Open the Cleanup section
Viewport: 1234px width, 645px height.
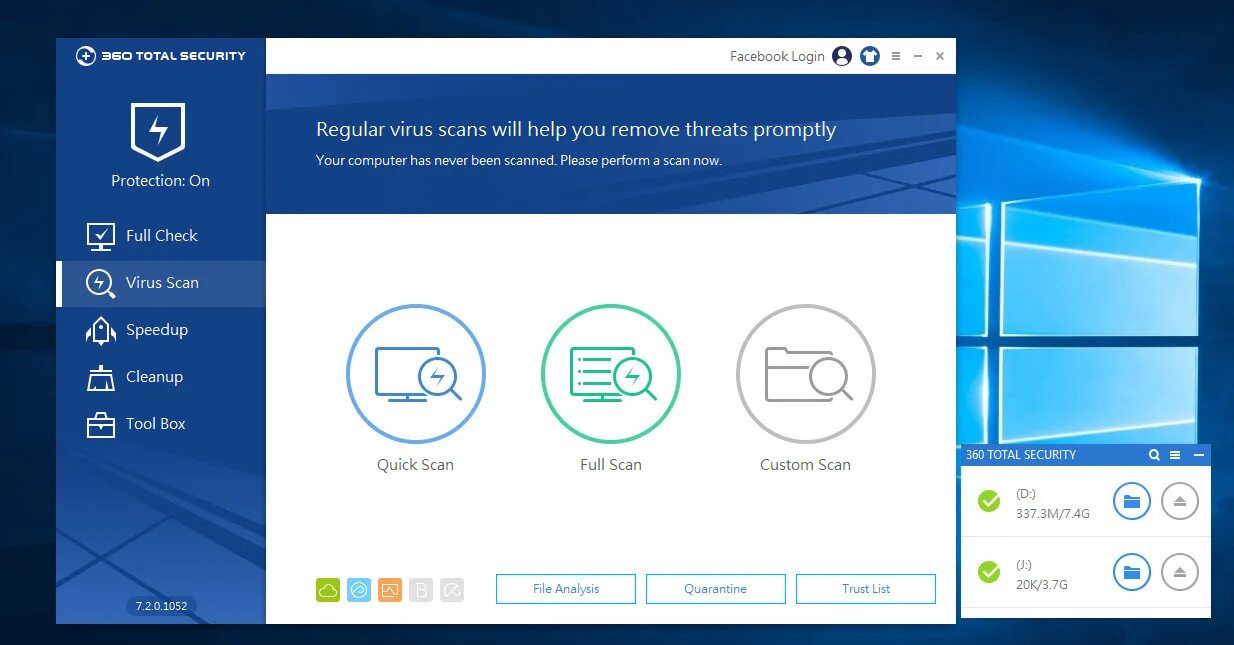click(161, 377)
